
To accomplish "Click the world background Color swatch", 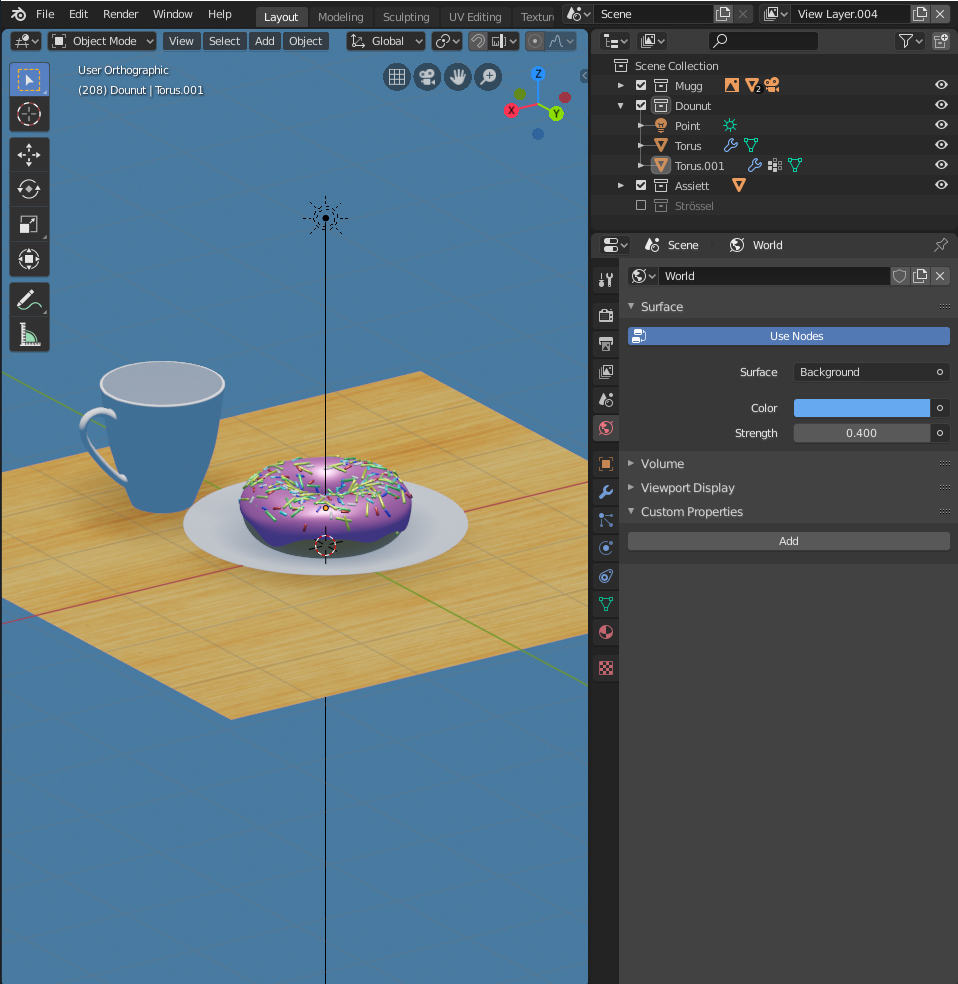I will pos(861,408).
